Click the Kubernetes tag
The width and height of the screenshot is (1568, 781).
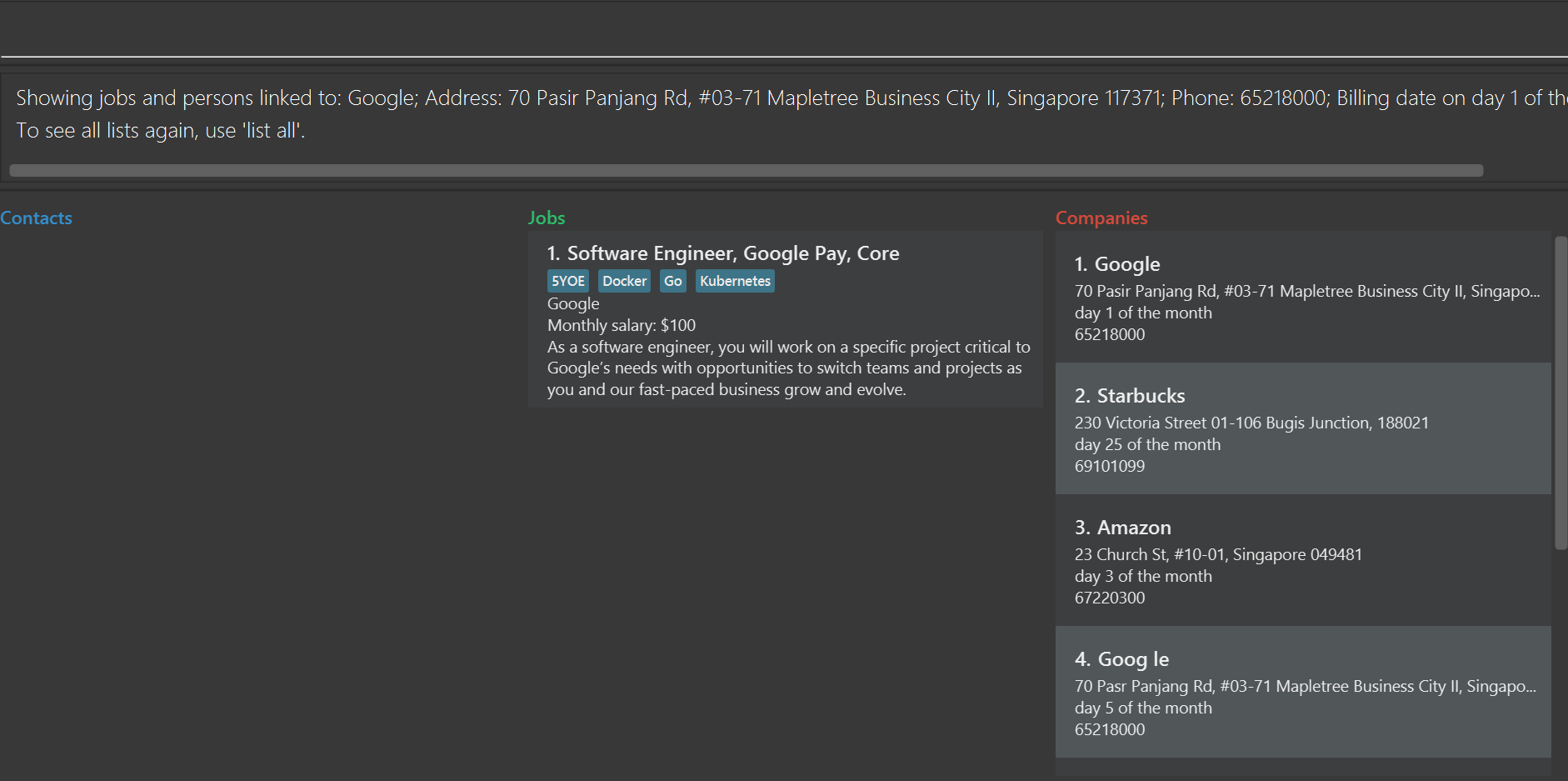735,281
